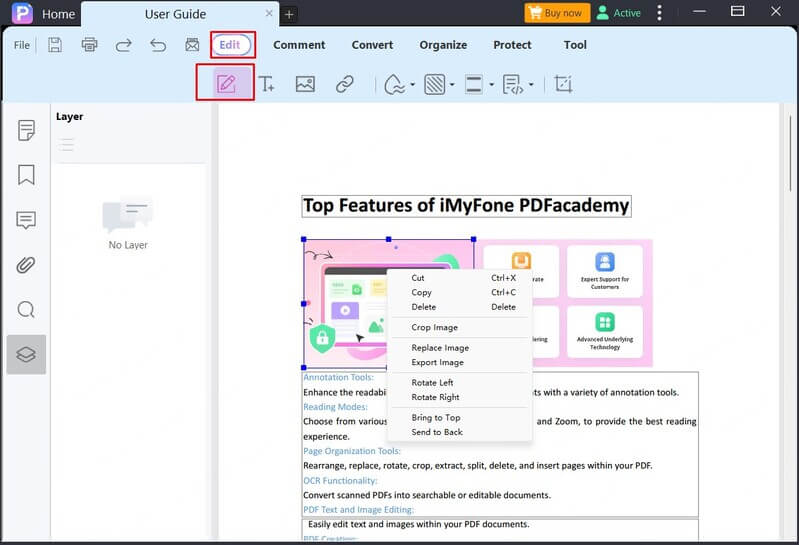Switch to the Protect tab

(x=512, y=45)
